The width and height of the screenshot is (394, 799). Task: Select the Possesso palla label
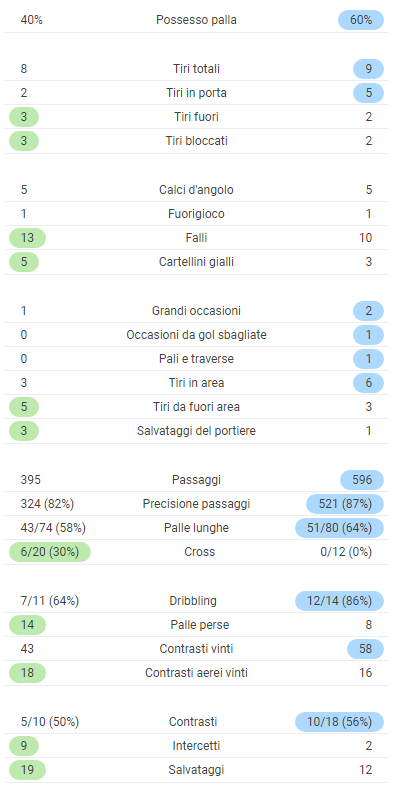point(196,20)
